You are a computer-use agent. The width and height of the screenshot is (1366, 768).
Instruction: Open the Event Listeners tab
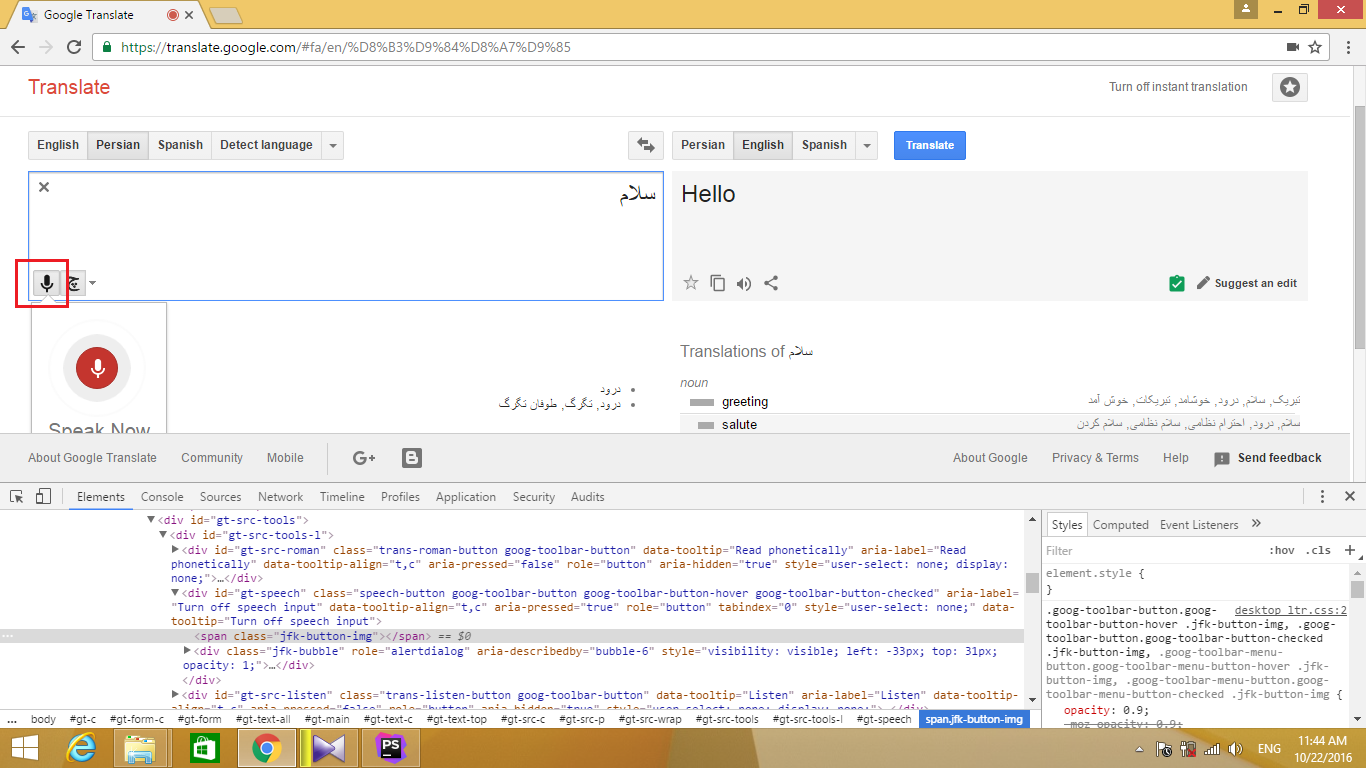pyautogui.click(x=1199, y=525)
